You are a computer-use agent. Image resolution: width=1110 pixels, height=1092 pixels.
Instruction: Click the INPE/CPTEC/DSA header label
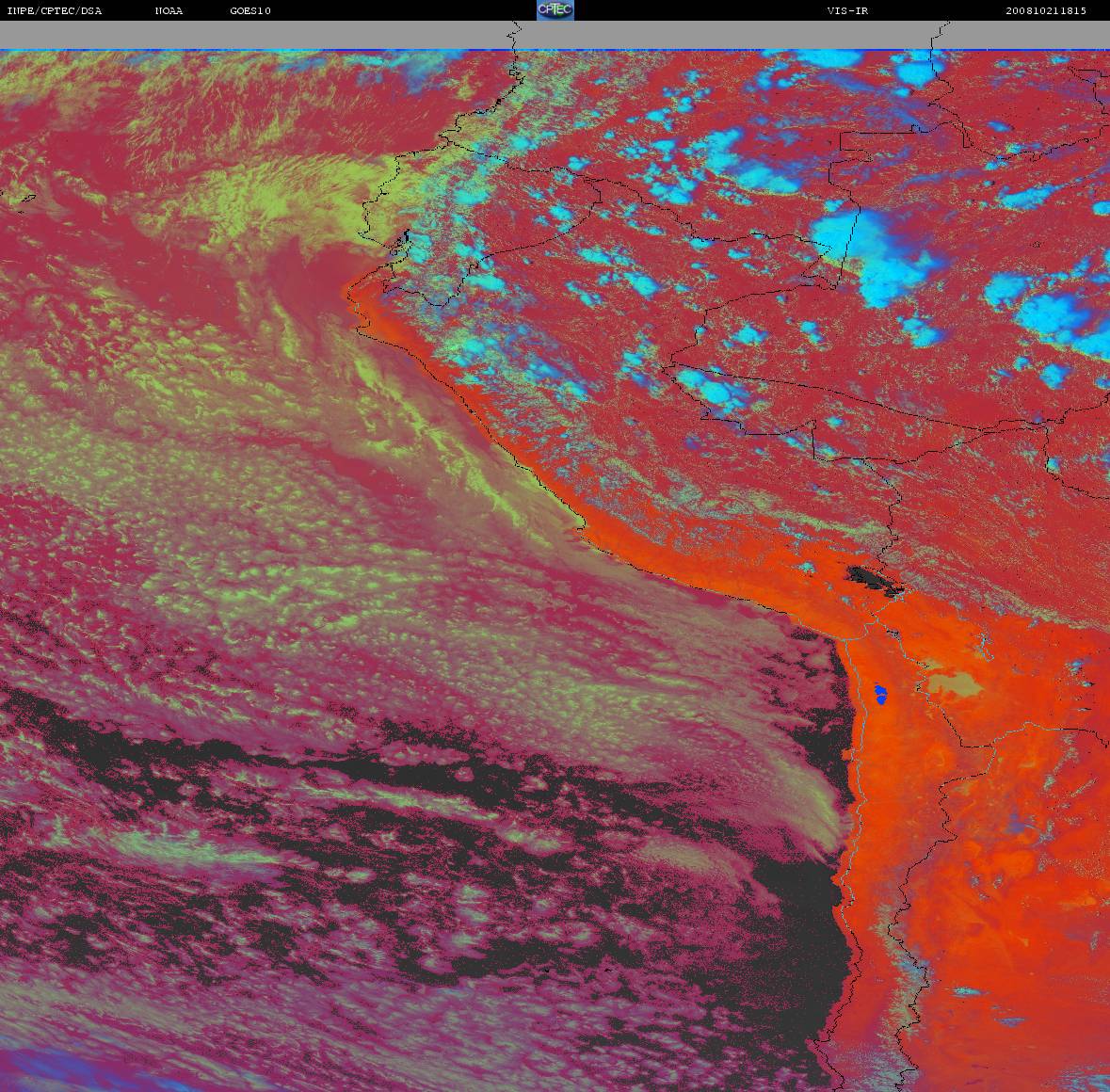[x=55, y=10]
